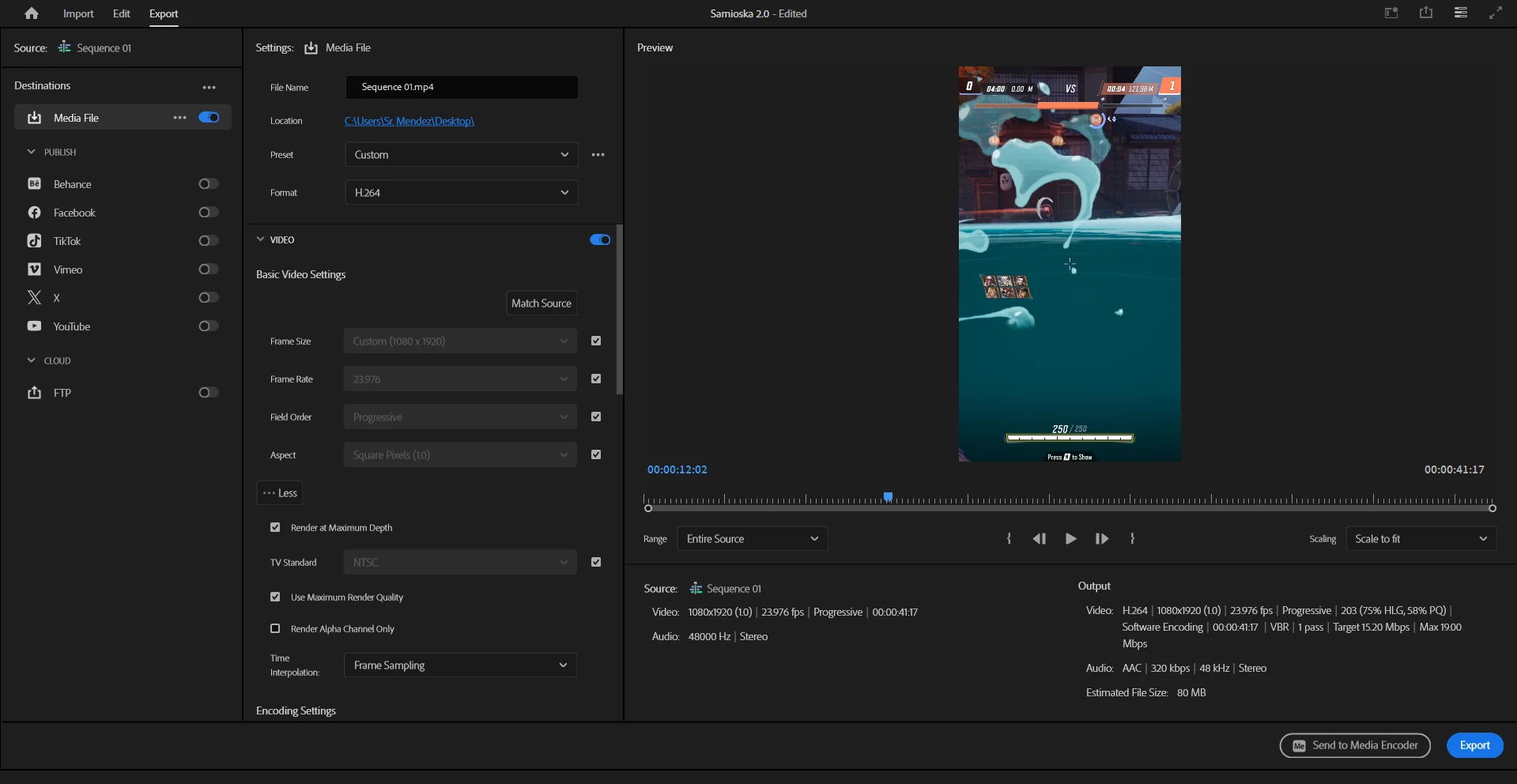Open Media File destination options ellipsis
Image resolution: width=1517 pixels, height=784 pixels.
pos(180,118)
